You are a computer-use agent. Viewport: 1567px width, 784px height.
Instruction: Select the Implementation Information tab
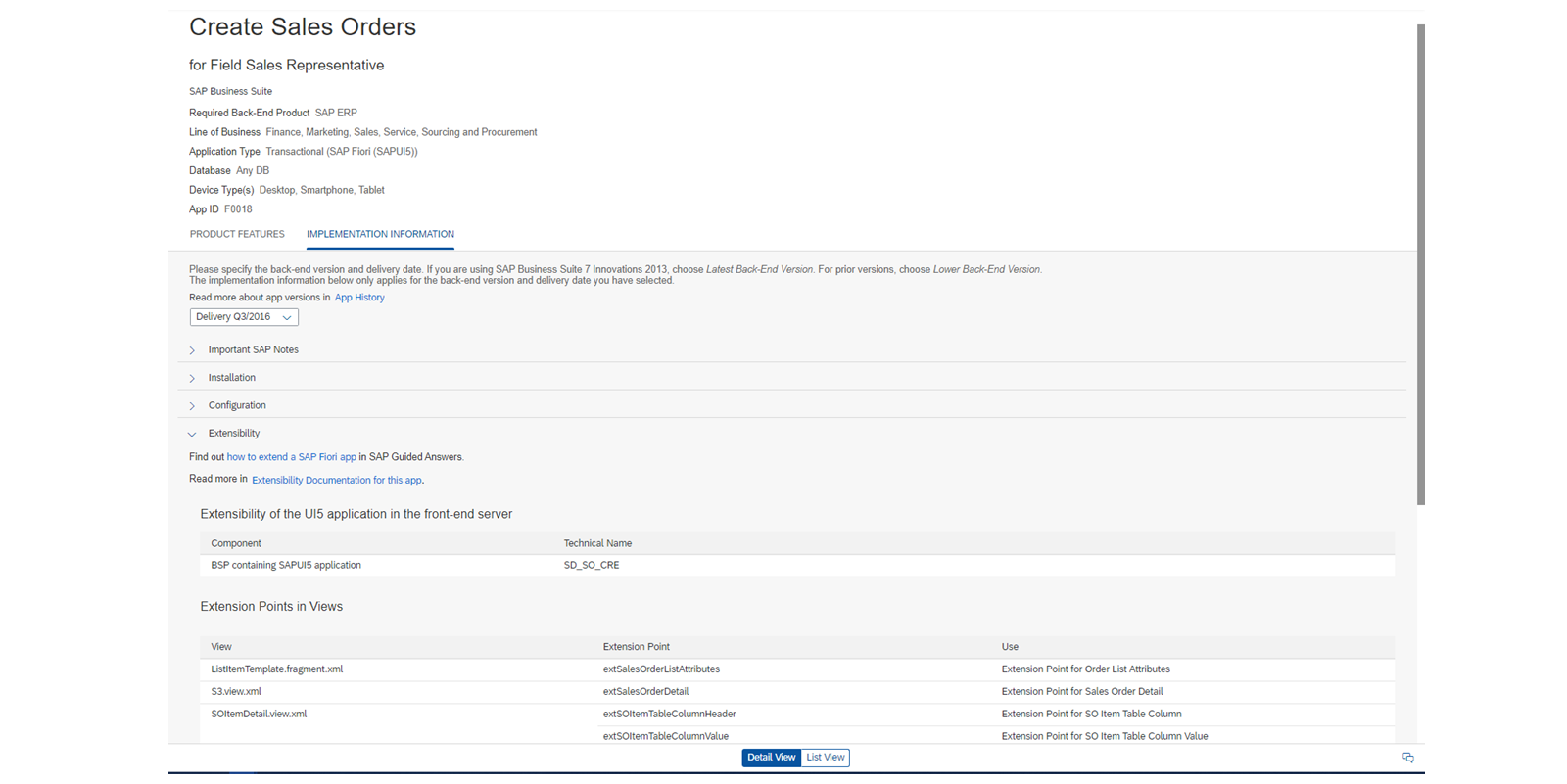click(380, 234)
